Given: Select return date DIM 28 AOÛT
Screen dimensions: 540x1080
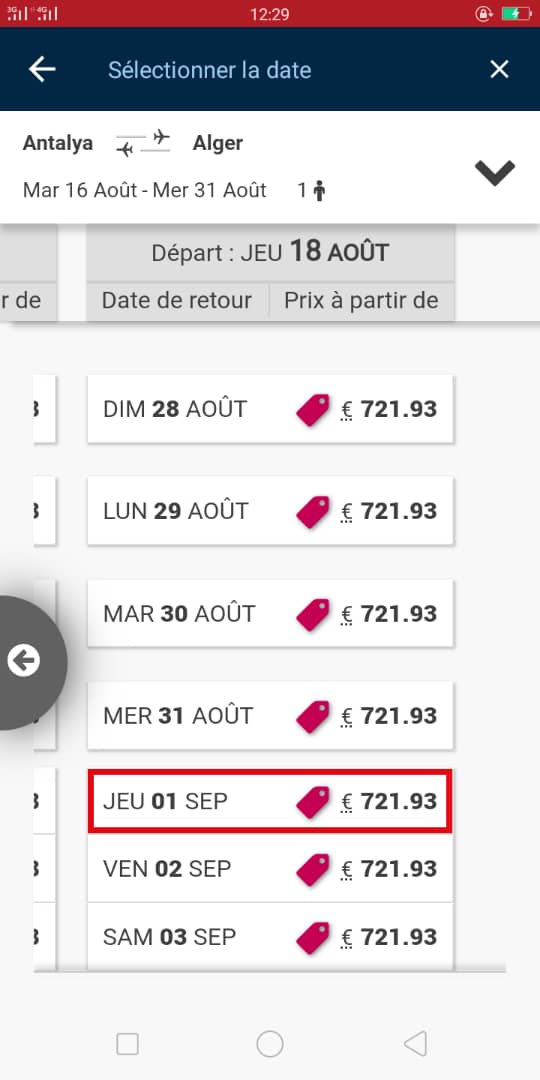Looking at the screenshot, I should click(x=270, y=409).
